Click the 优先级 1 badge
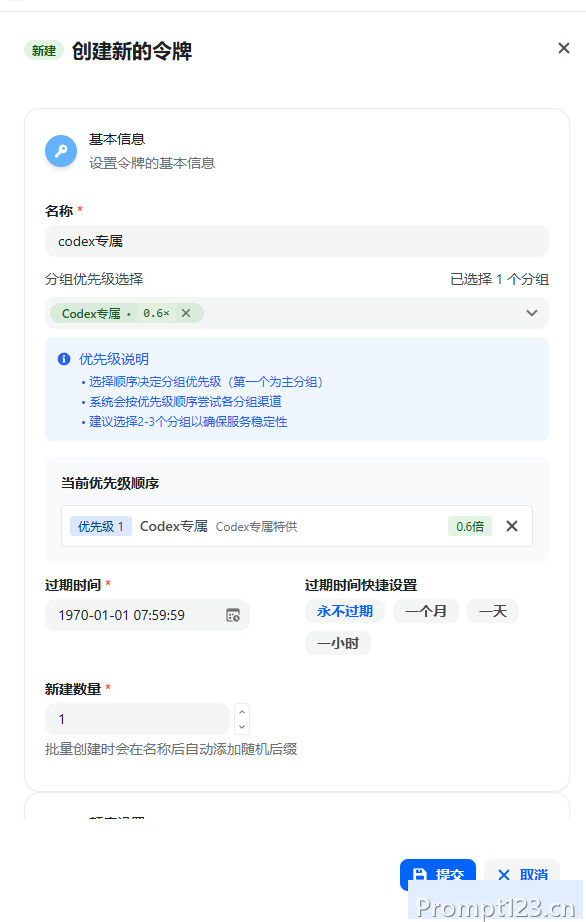This screenshot has height=922, width=586. click(x=101, y=526)
